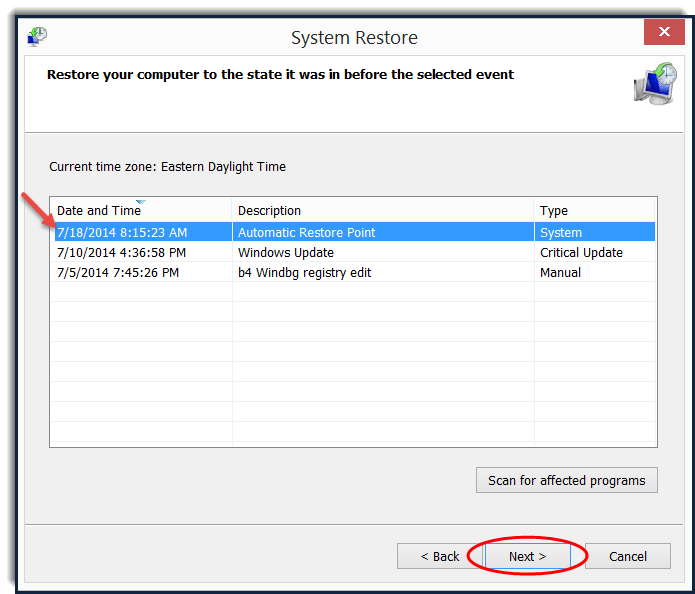
Task: Click Windows Update description cell
Action: pos(383,252)
